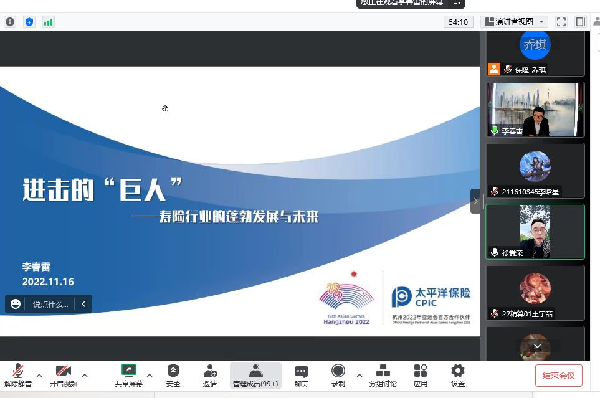Open the Invite (邀请) icon
Viewport: 600px width, 398px height.
[x=210, y=375]
